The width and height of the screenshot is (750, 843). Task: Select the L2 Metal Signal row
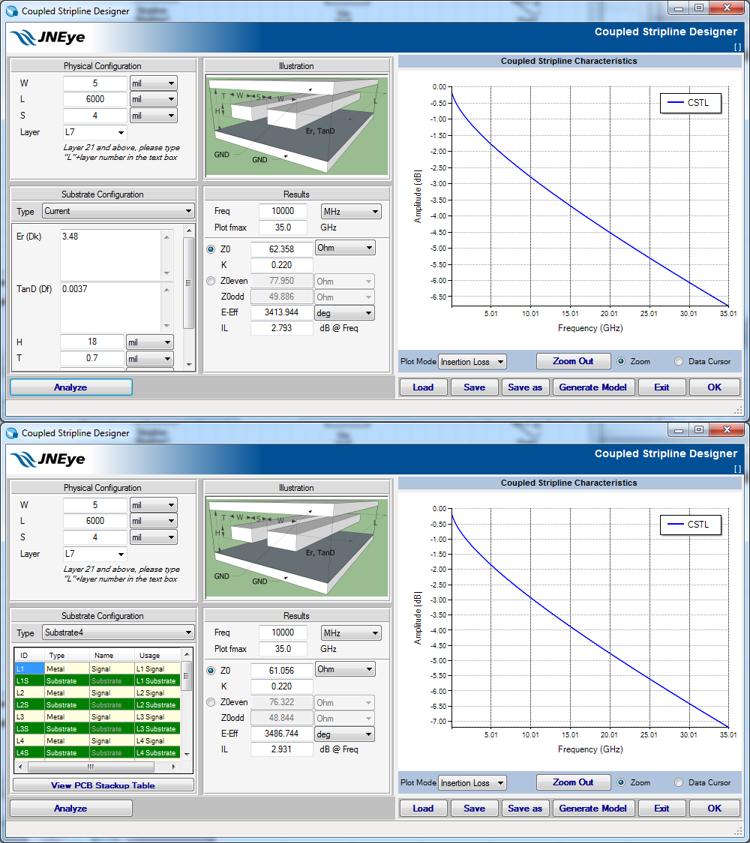coord(97,693)
